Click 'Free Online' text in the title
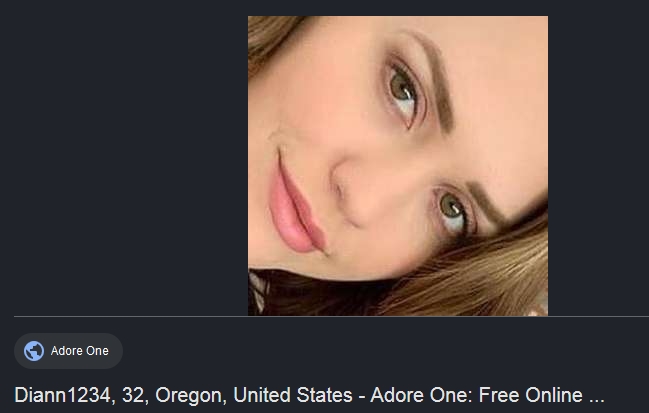The image size is (649, 413). coord(531,395)
